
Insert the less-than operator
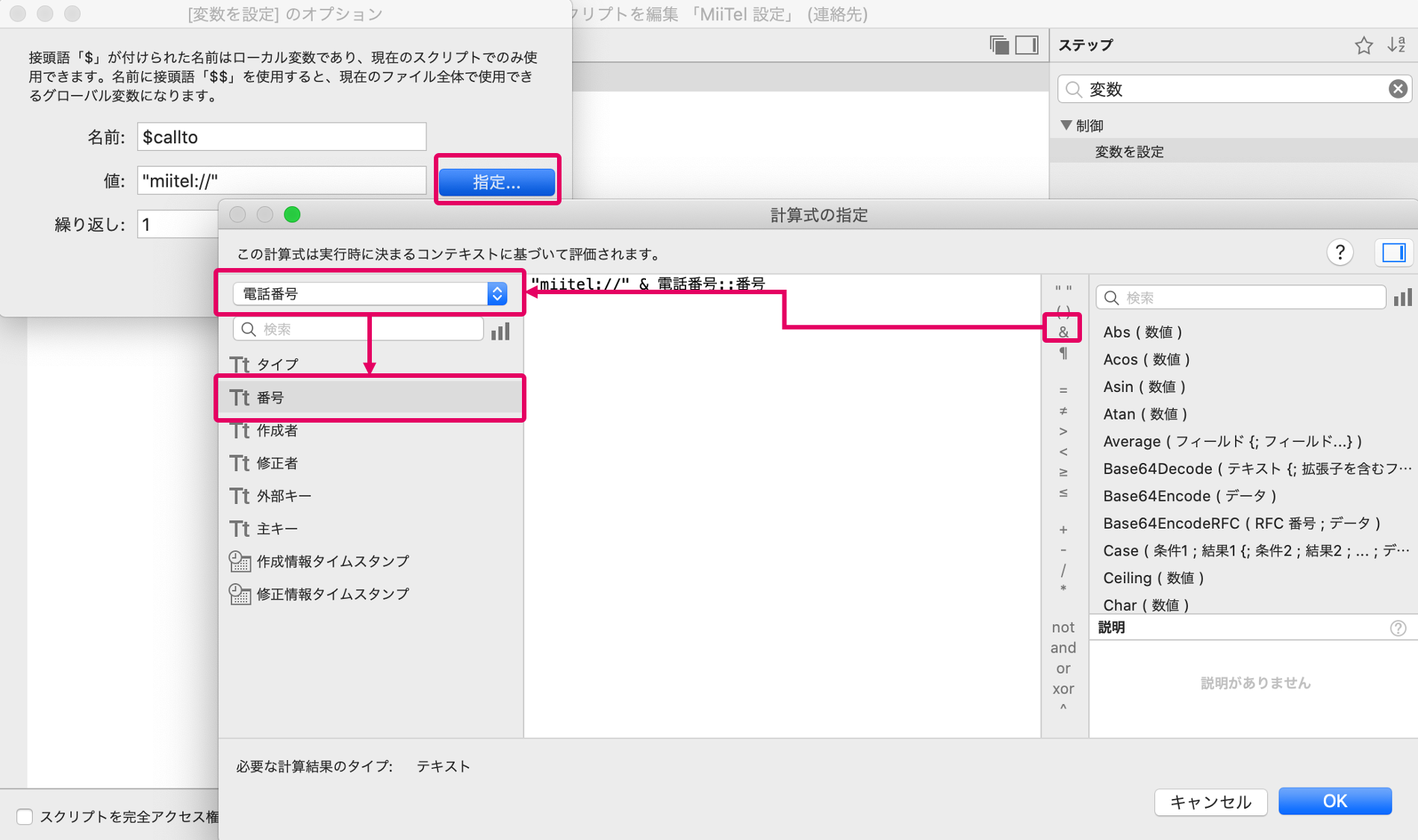click(x=1063, y=452)
